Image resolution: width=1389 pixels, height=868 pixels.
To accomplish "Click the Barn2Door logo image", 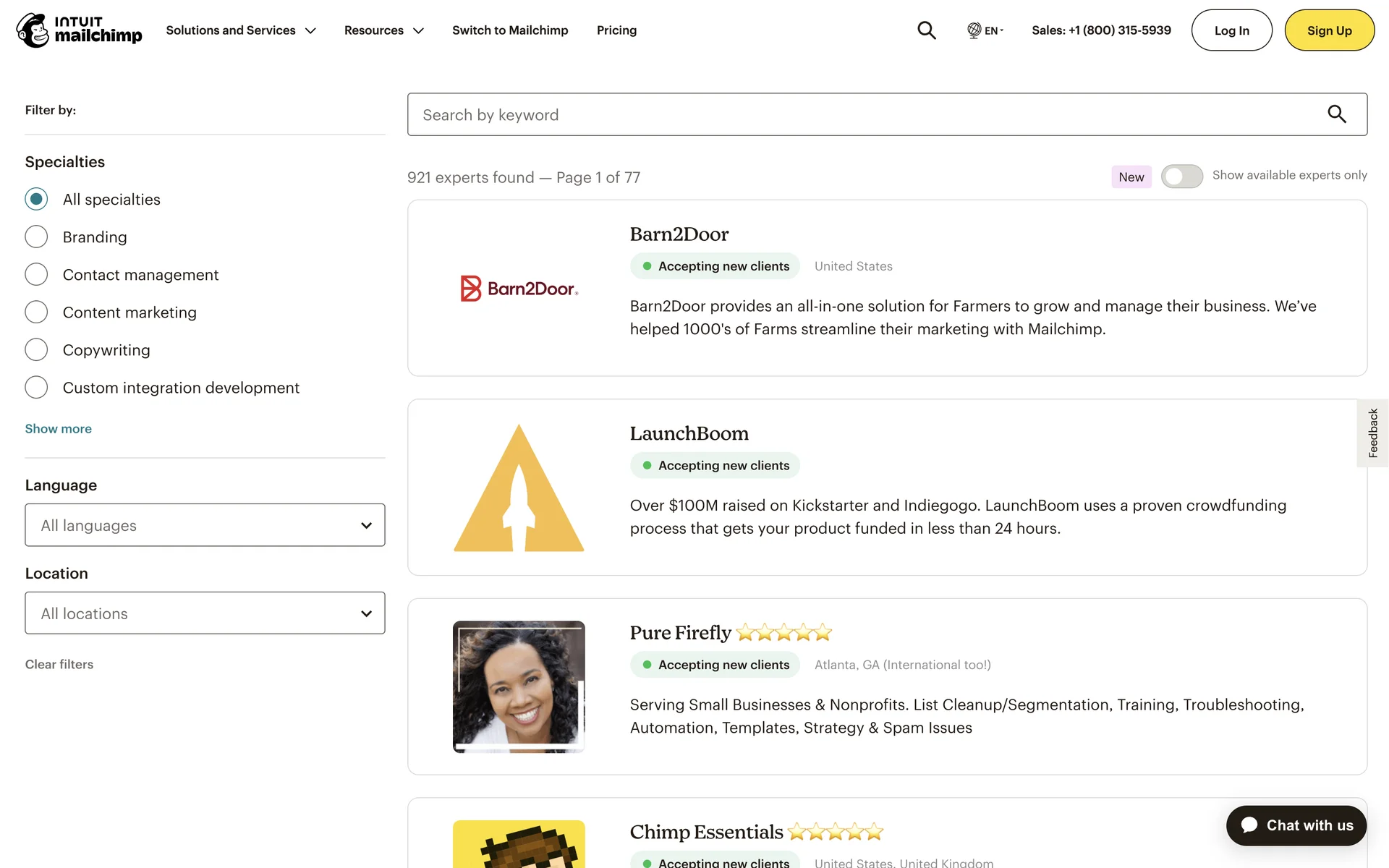I will (x=519, y=288).
